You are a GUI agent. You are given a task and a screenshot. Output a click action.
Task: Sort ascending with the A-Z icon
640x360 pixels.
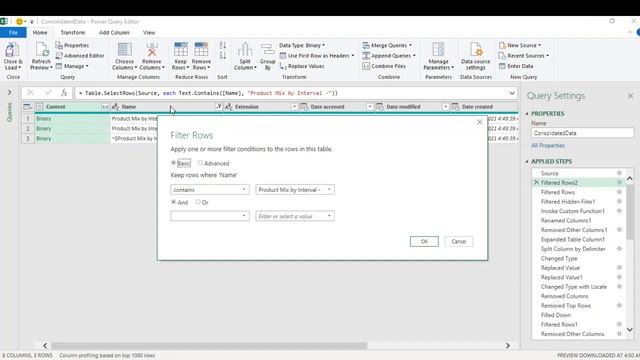tap(223, 45)
